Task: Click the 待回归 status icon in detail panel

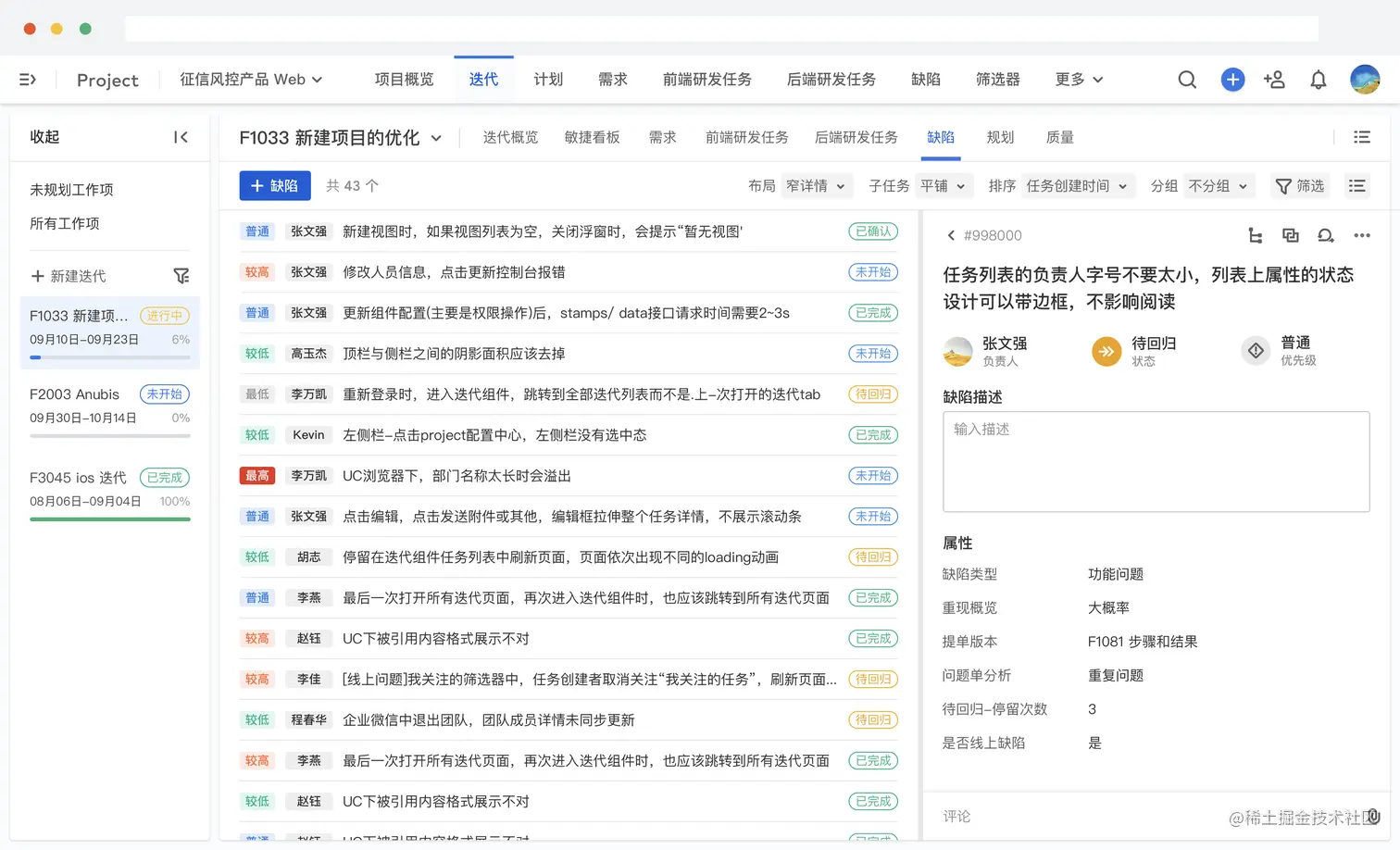Action: click(1106, 352)
